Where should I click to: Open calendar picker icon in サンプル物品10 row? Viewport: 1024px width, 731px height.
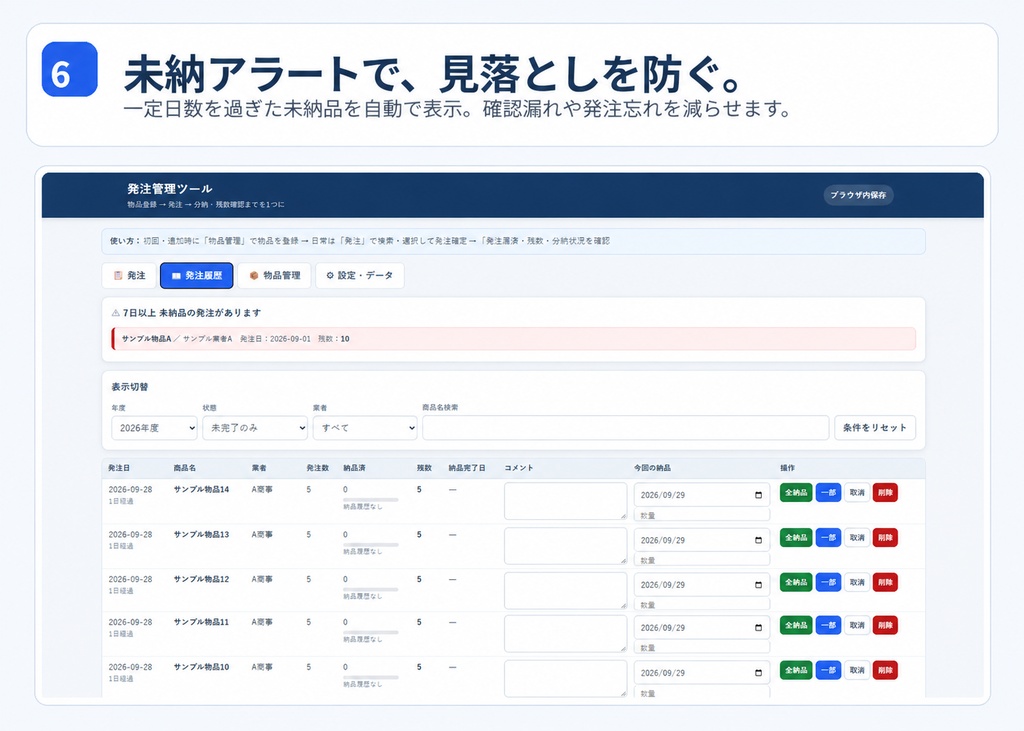(758, 673)
